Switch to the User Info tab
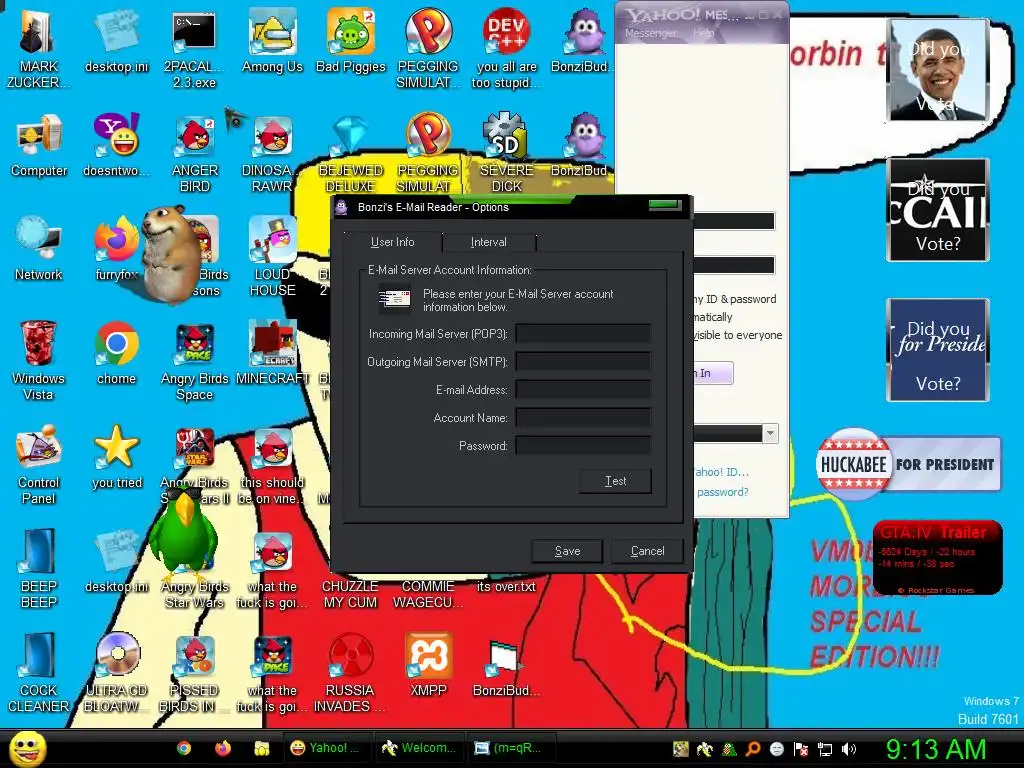 point(392,242)
